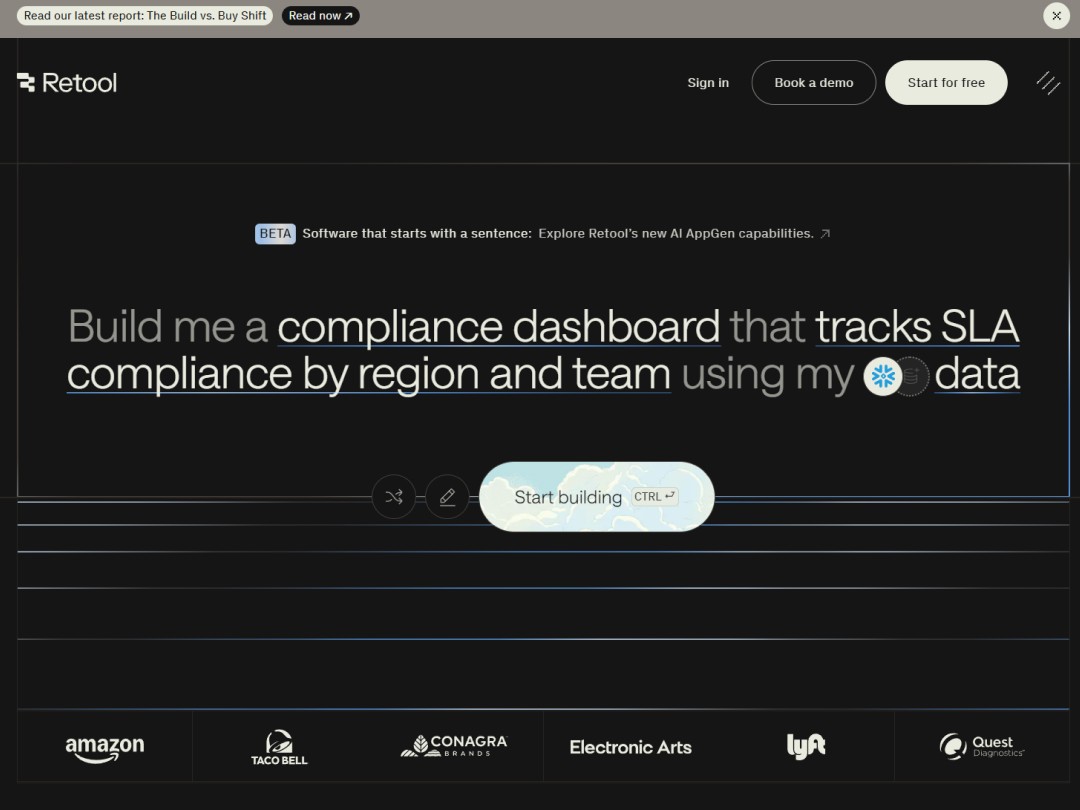Dismiss the Build vs. Buy Shift banner
The width and height of the screenshot is (1080, 810).
point(1056,16)
